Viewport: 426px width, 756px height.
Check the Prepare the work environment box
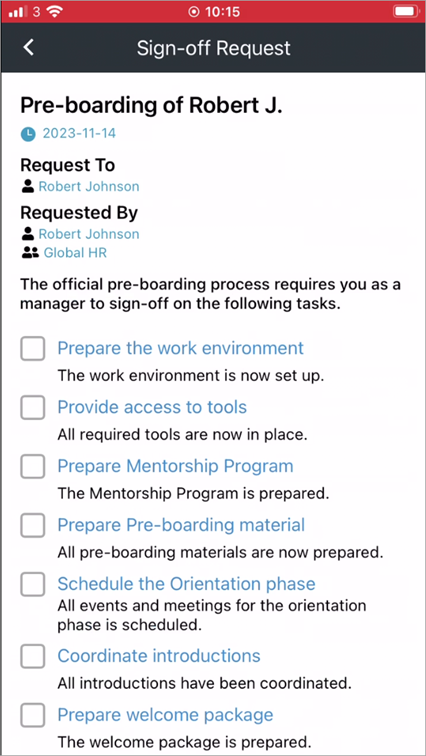pyautogui.click(x=33, y=349)
